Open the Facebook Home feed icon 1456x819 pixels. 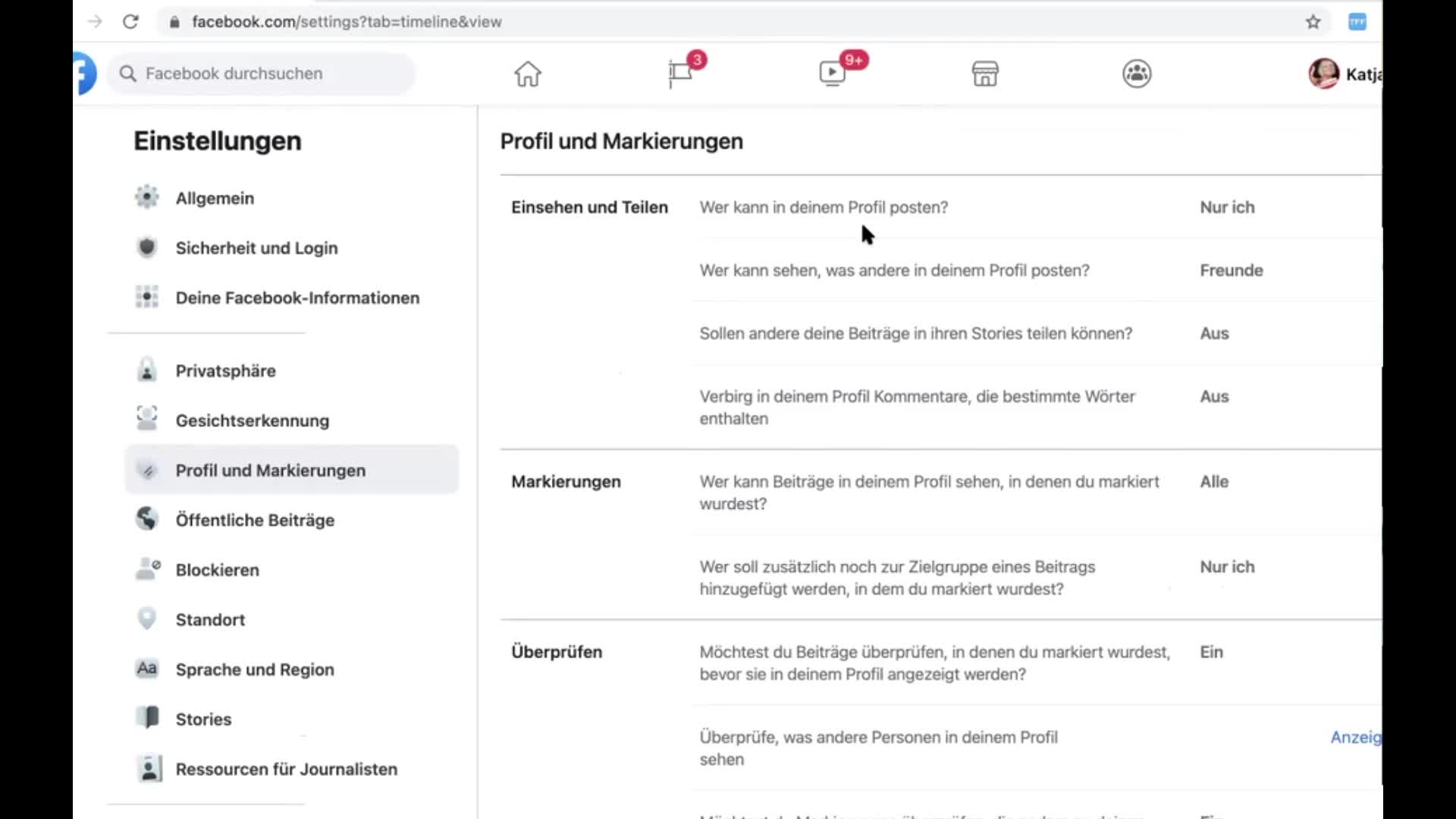[528, 74]
